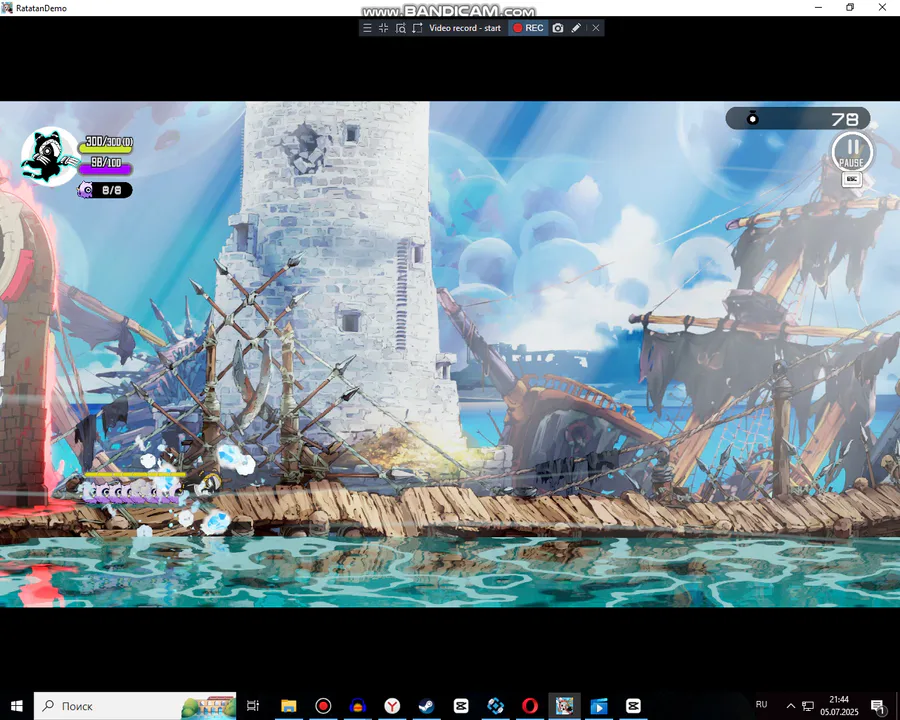This screenshot has height=720, width=900.
Task: Open File Explorer from the taskbar
Action: click(x=289, y=706)
